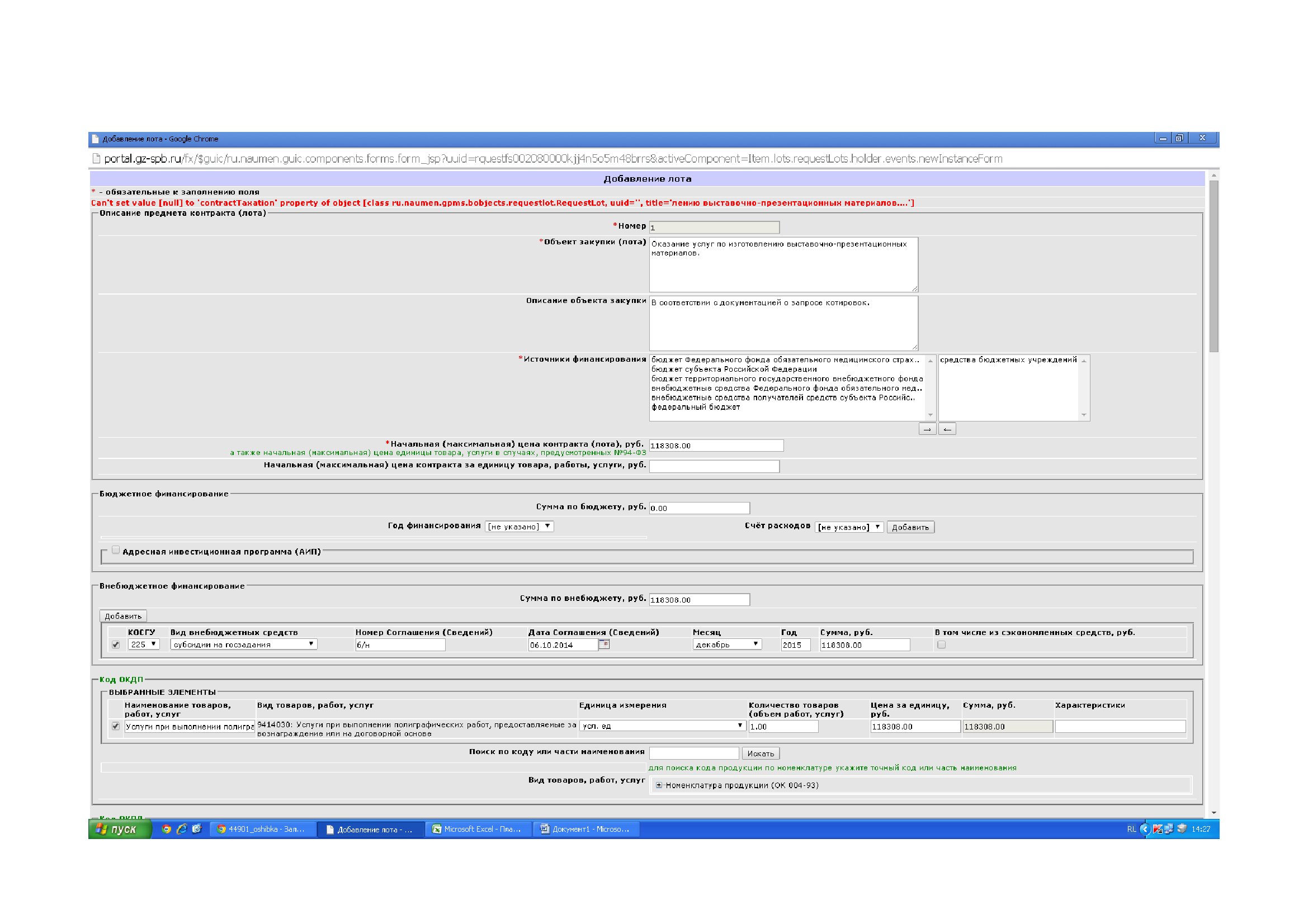
Task: Click the Искать search button
Action: [761, 754]
